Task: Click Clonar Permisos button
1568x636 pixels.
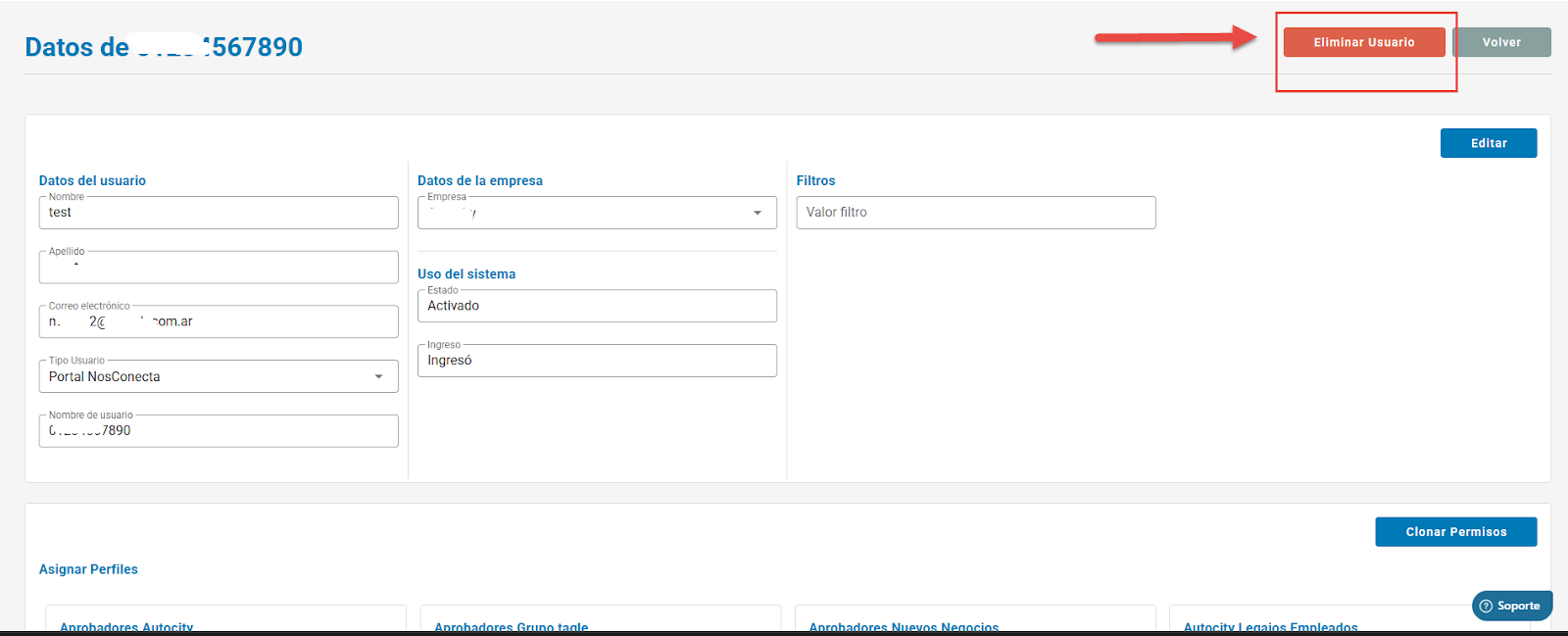Action: (1456, 532)
